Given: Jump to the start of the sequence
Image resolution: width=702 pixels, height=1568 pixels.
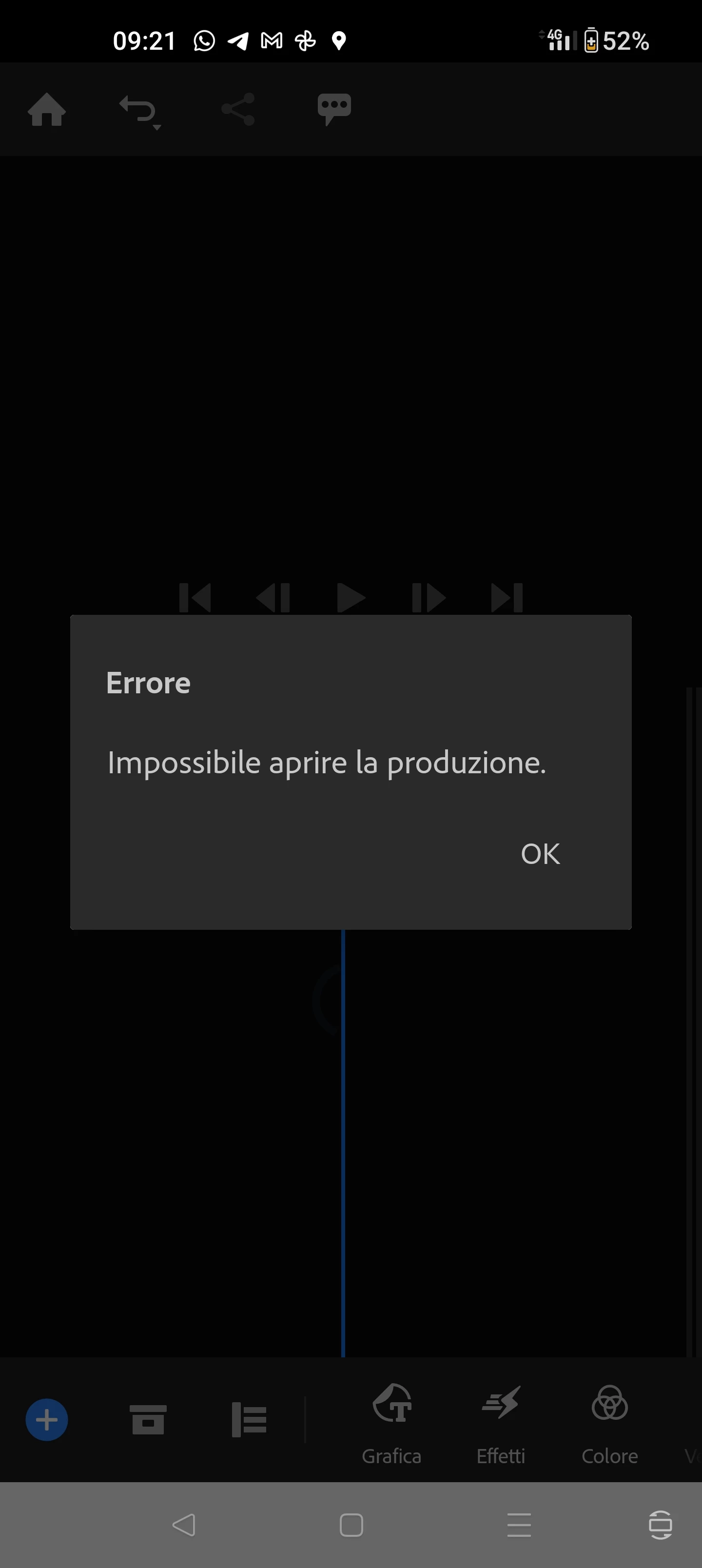Looking at the screenshot, I should [x=195, y=597].
